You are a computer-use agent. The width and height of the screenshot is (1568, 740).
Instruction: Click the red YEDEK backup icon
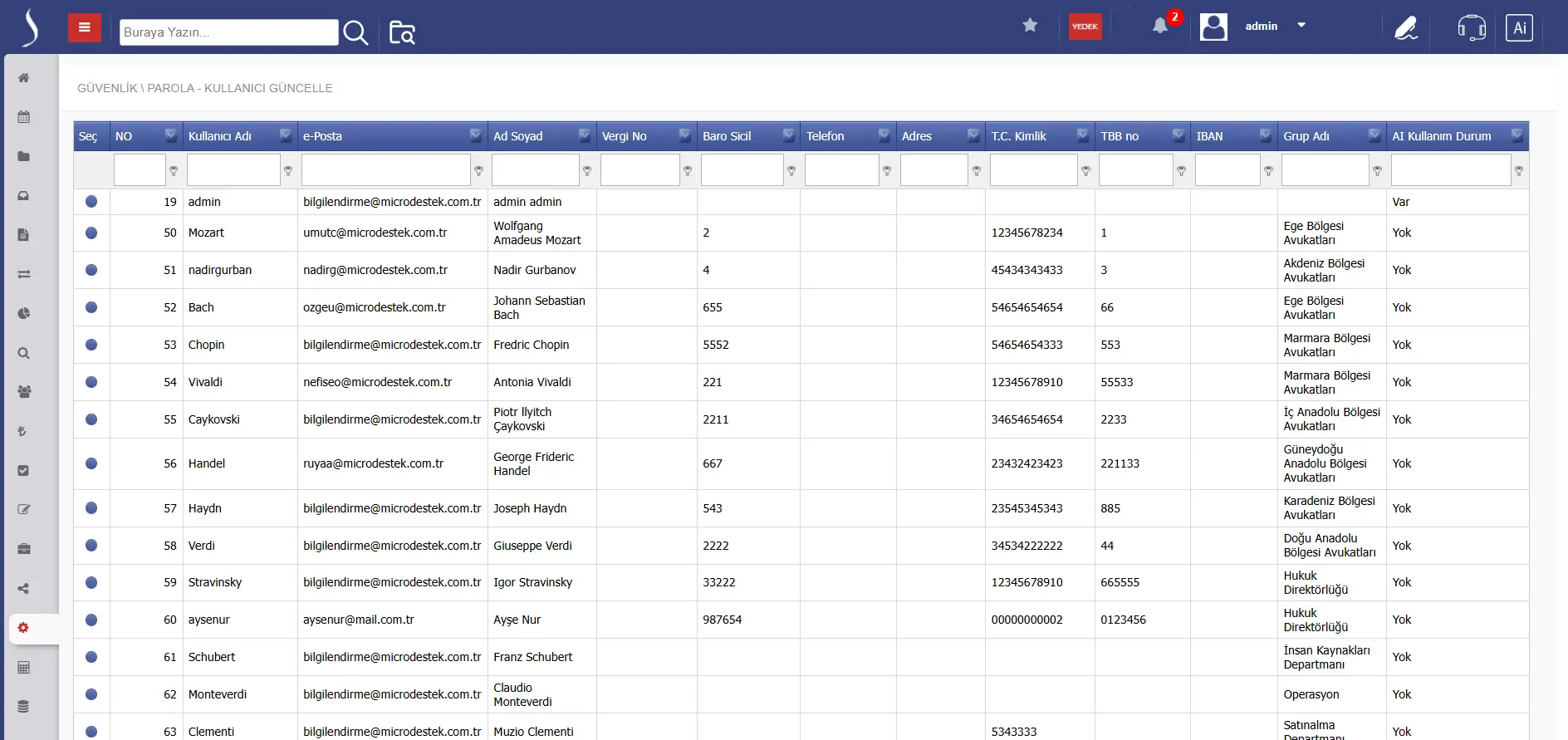1085,27
